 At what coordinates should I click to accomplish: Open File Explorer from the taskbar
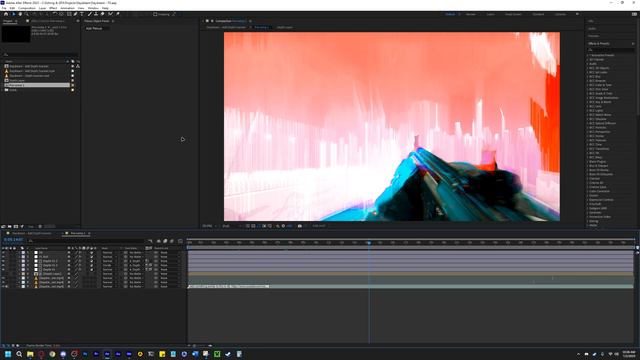(30, 354)
